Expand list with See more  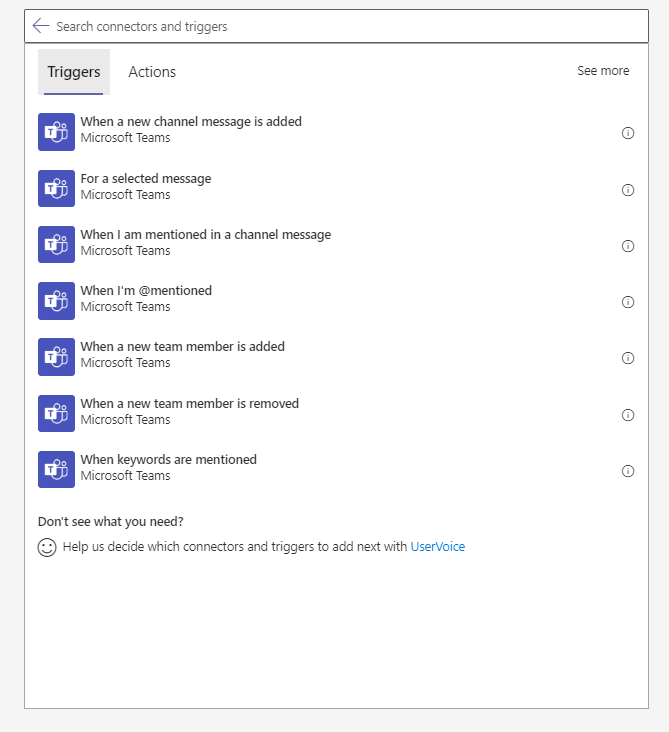coord(603,71)
